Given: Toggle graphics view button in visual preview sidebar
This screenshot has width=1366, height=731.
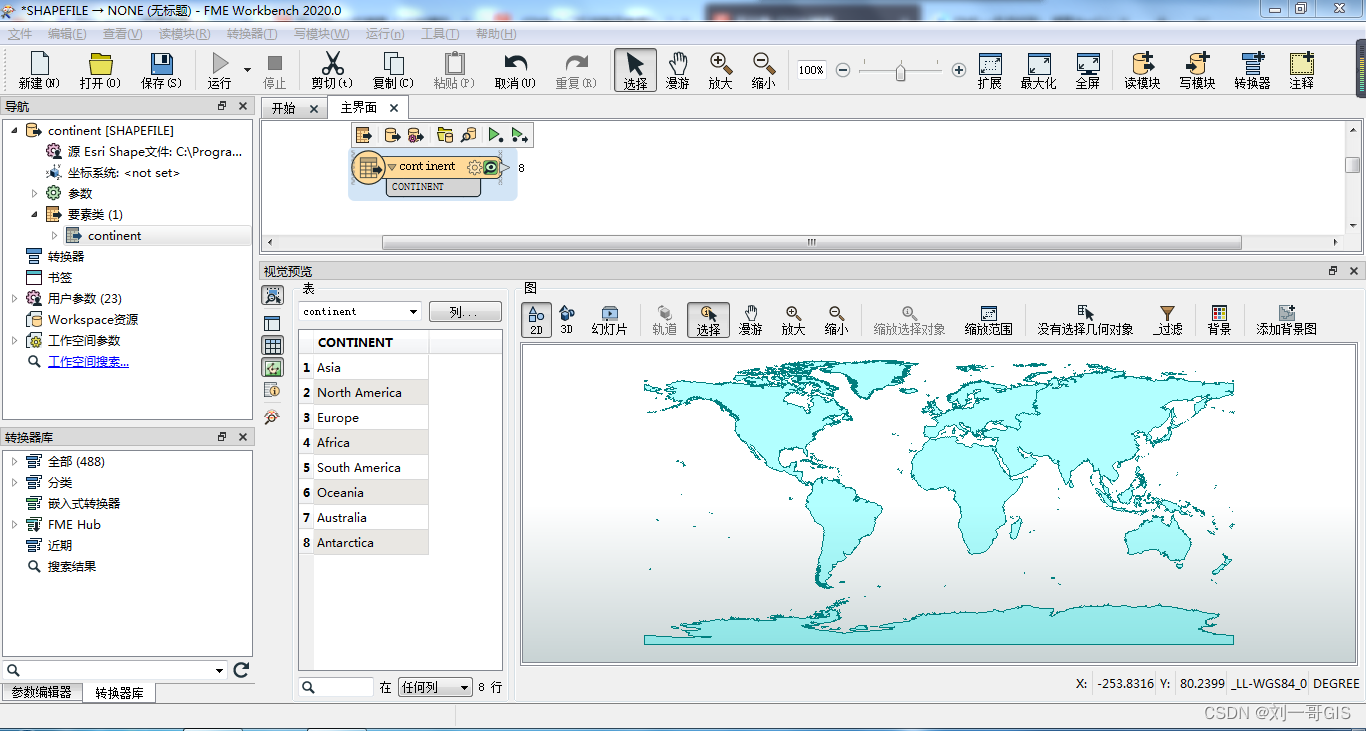Looking at the screenshot, I should pyautogui.click(x=272, y=368).
